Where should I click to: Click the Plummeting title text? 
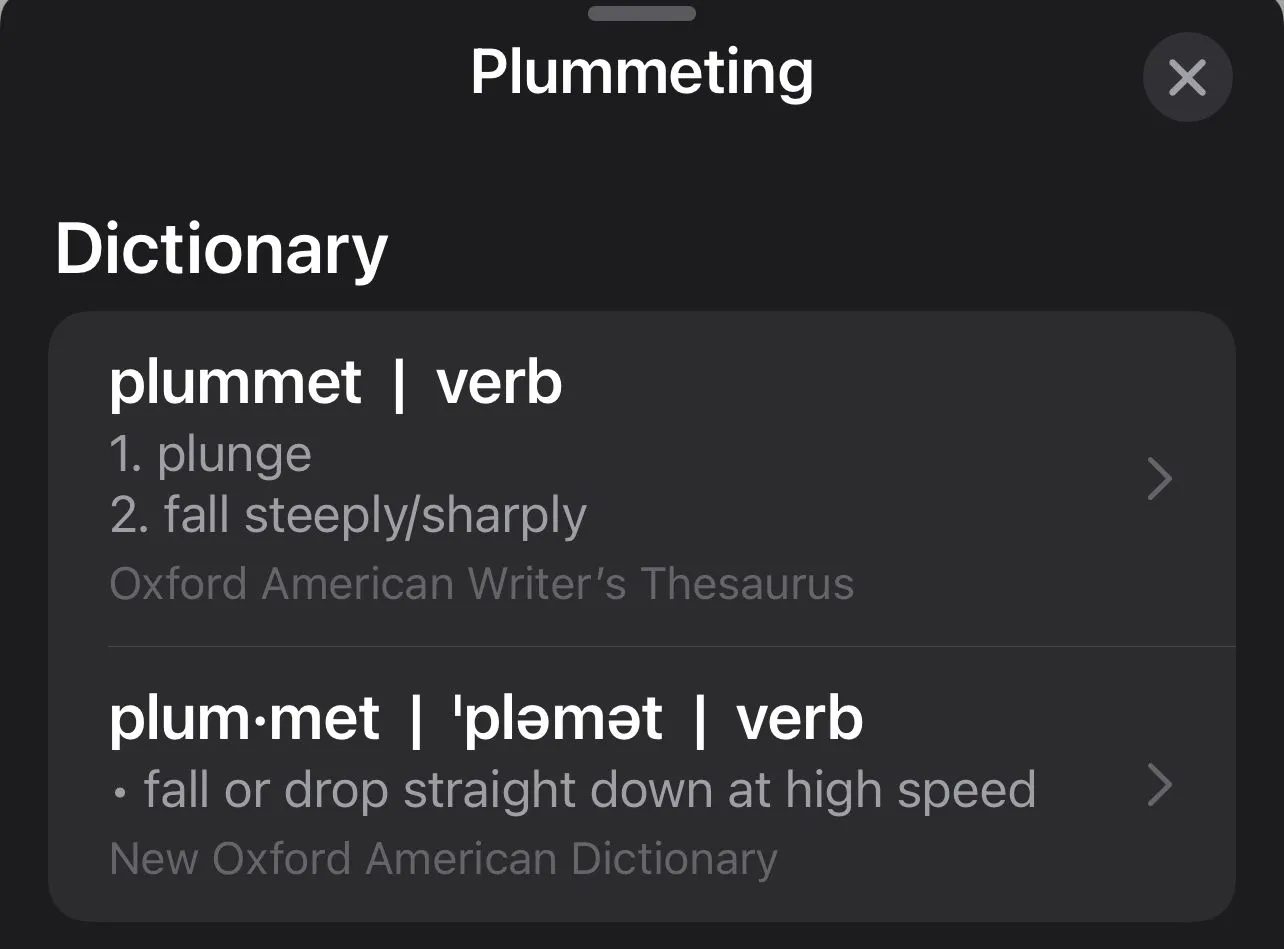(641, 72)
